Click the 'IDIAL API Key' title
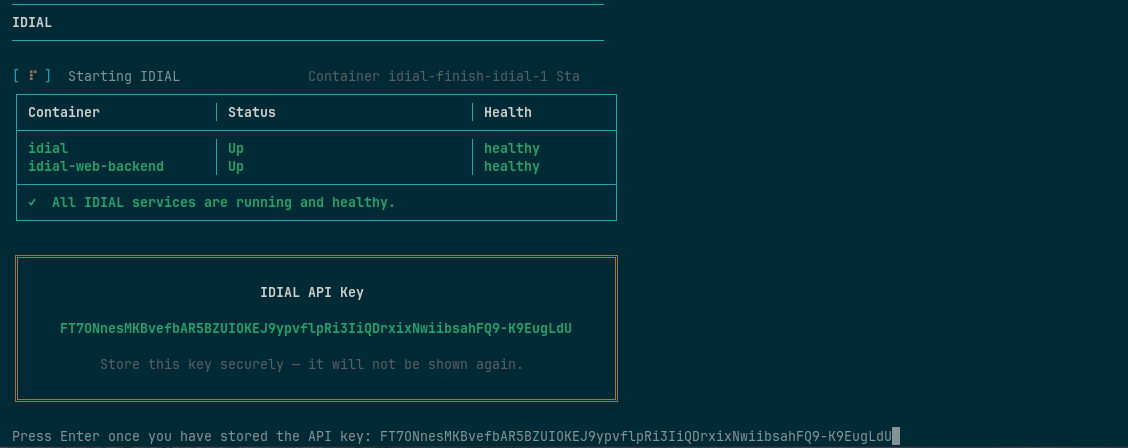The width and height of the screenshot is (1128, 448). tap(312, 292)
